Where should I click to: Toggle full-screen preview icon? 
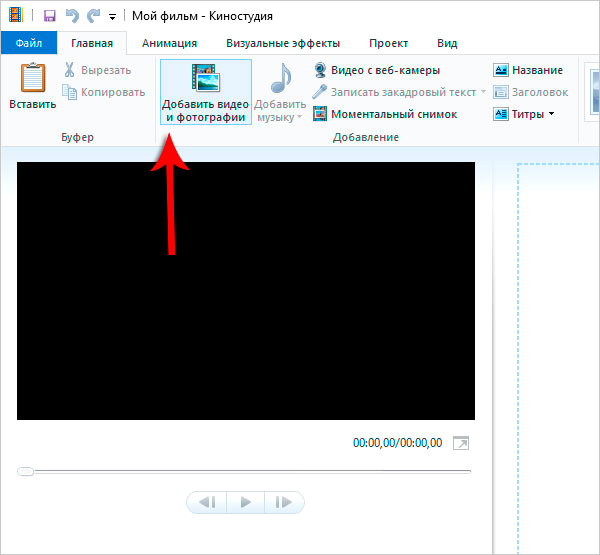point(461,443)
